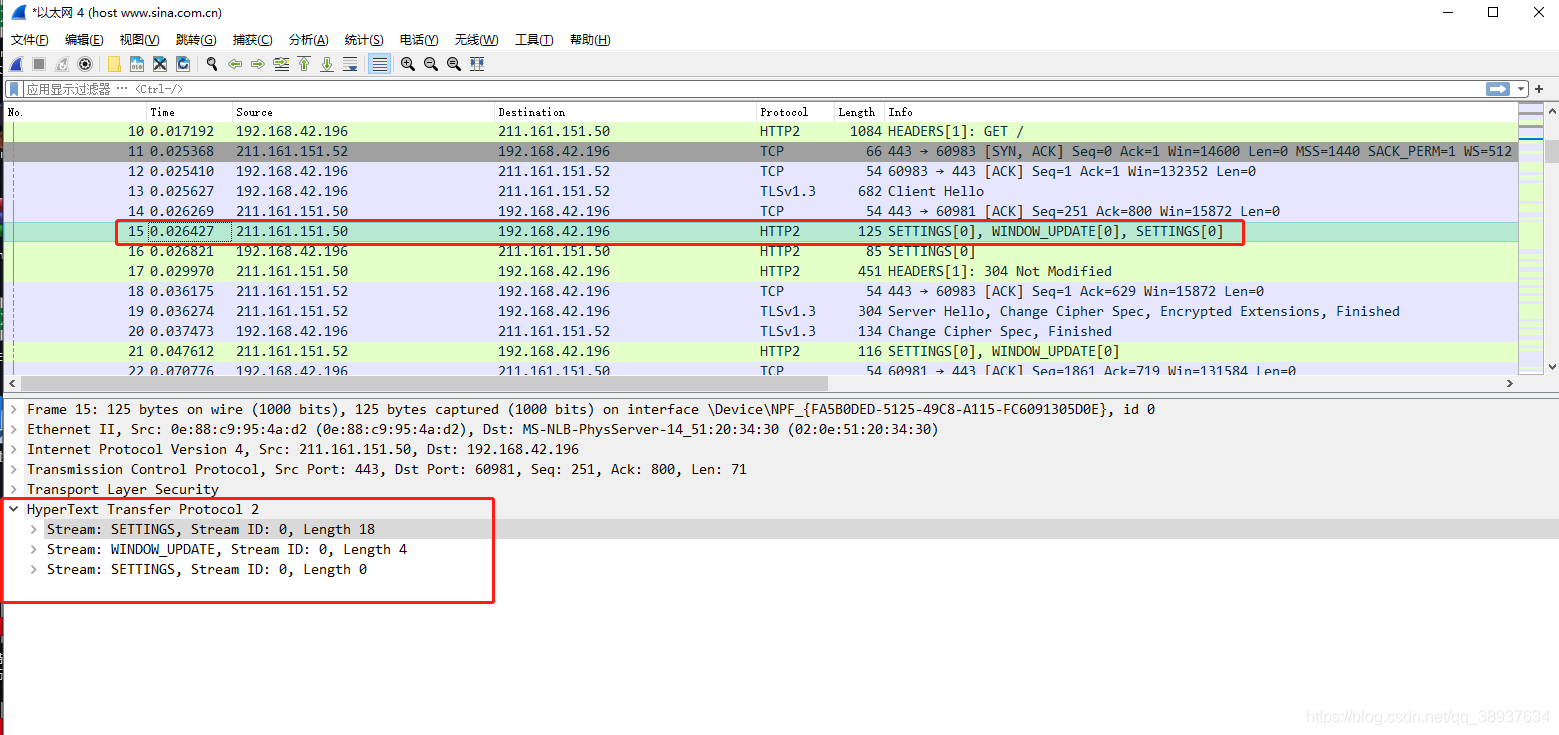
Task: Open the capture options gear icon
Action: click(85, 64)
